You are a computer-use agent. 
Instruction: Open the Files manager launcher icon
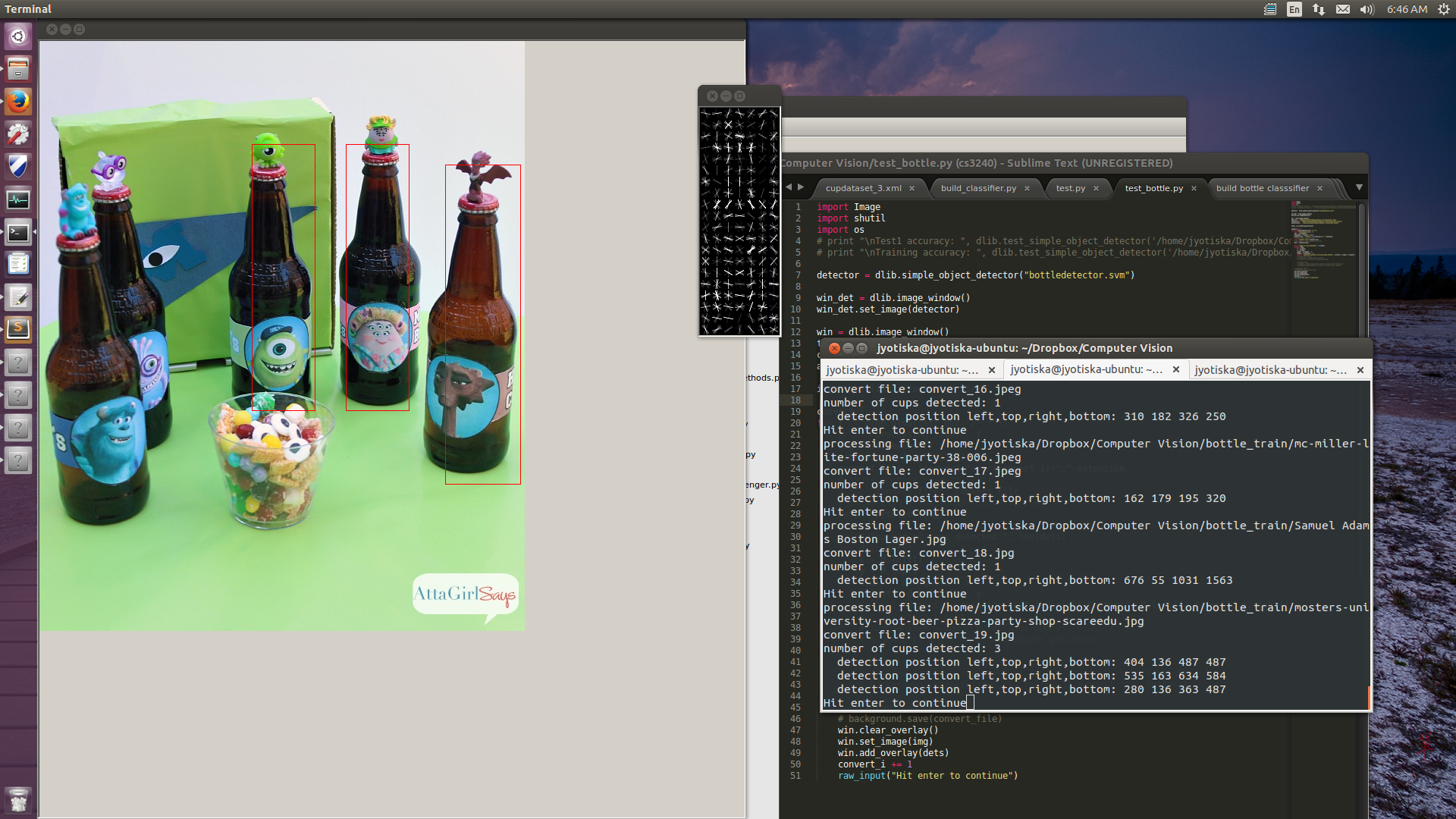point(18,69)
